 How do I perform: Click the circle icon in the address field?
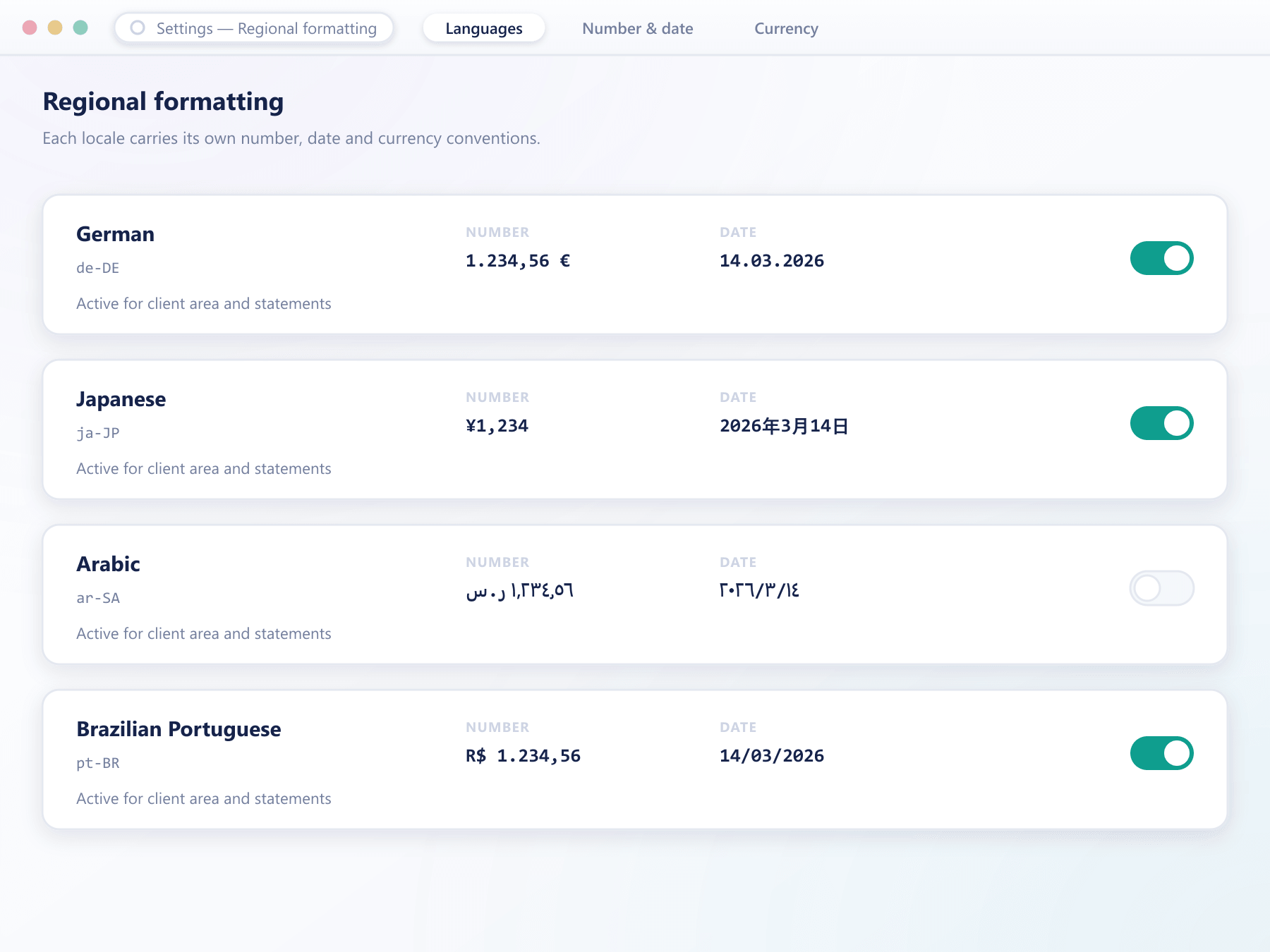point(138,28)
